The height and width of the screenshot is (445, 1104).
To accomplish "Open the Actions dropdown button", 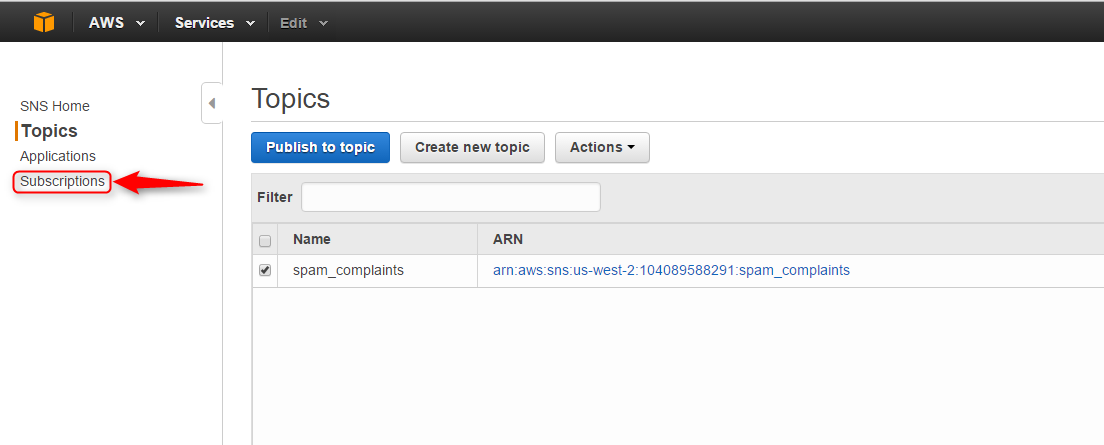I will 602,147.
